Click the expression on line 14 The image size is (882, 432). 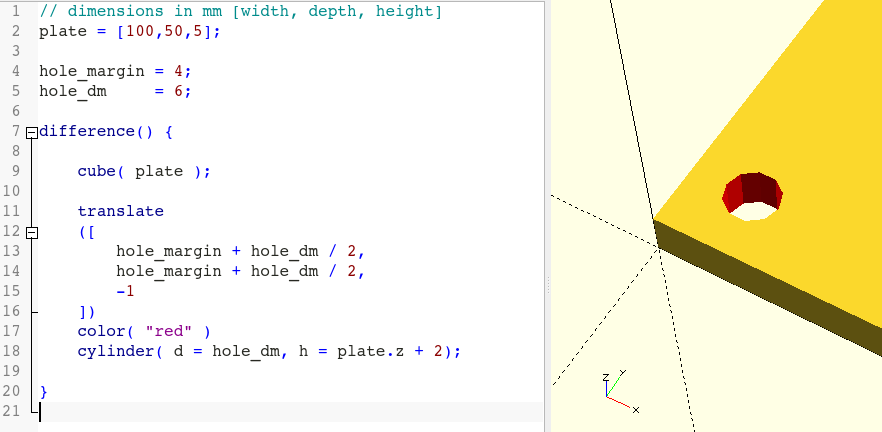tap(241, 272)
